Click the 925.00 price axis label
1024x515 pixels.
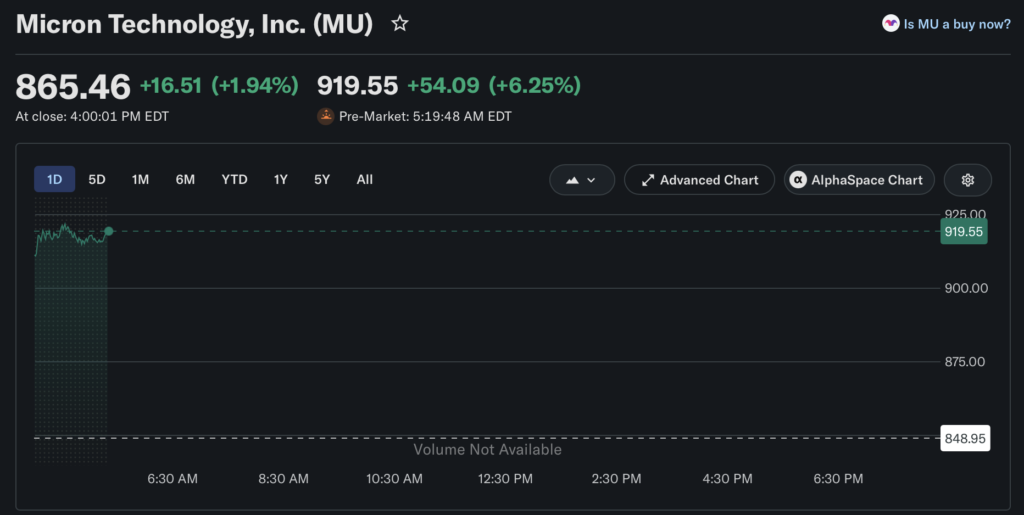coord(965,215)
